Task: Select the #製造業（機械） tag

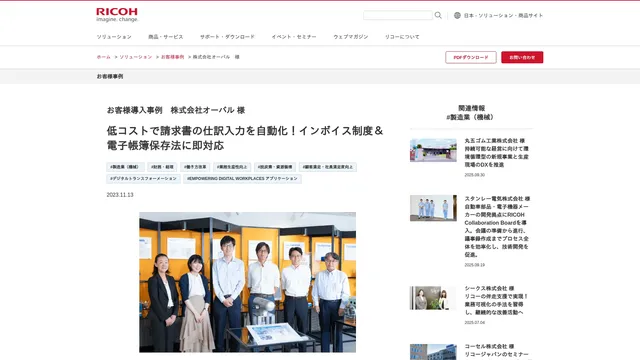Action: pyautogui.click(x=125, y=167)
